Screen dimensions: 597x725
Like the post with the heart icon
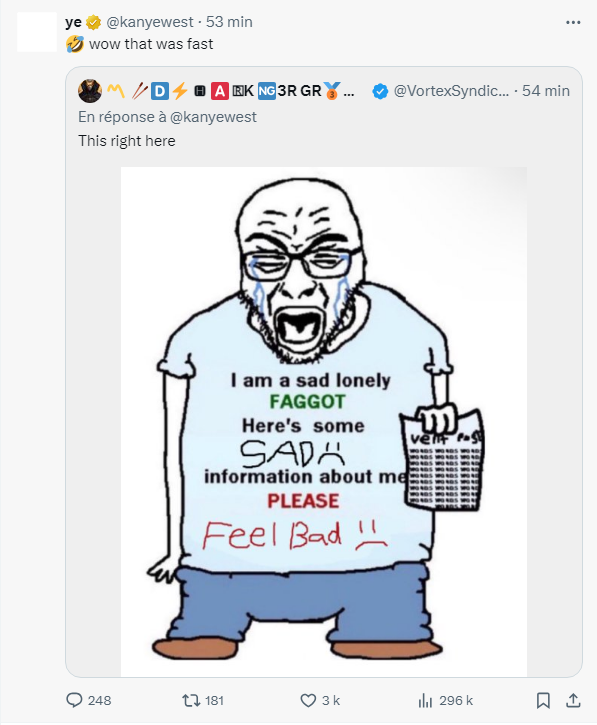click(x=308, y=700)
